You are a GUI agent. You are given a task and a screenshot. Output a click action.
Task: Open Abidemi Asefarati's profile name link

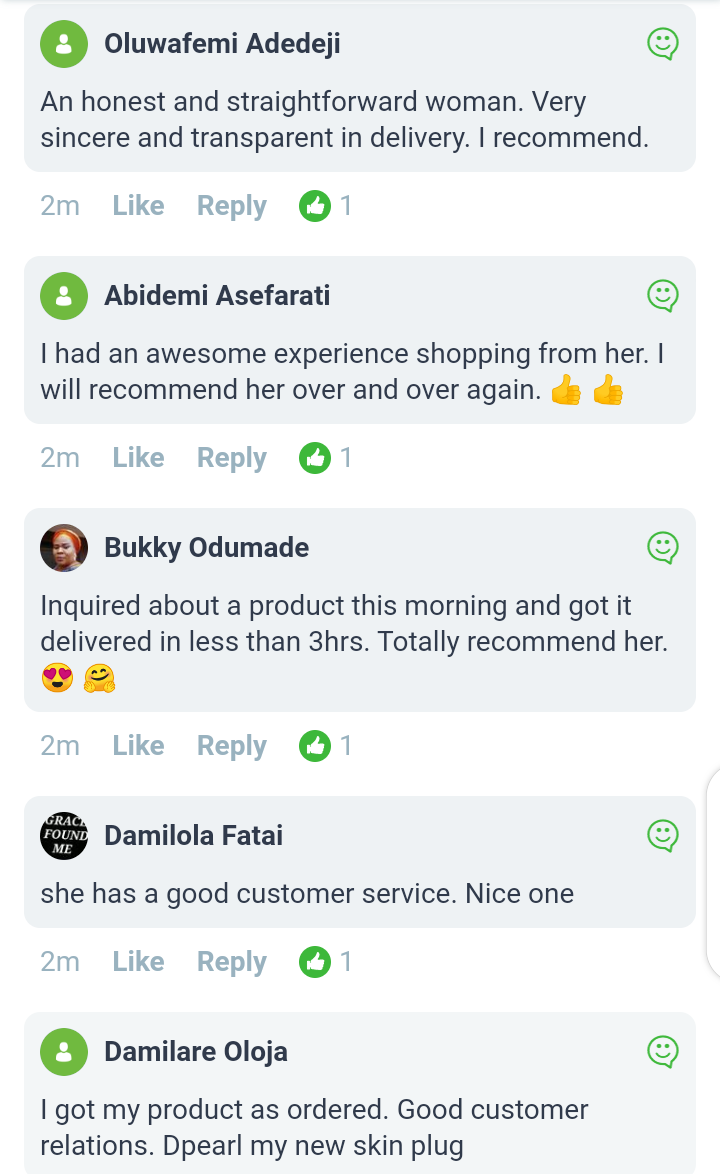217,296
